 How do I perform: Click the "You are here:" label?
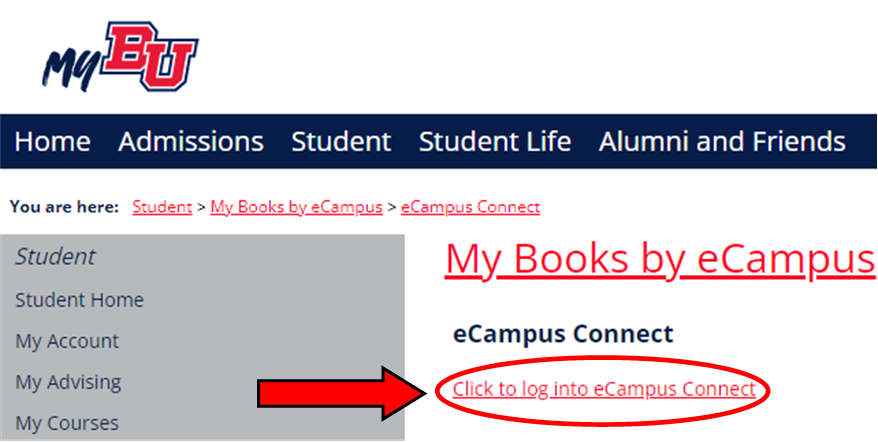(x=64, y=207)
